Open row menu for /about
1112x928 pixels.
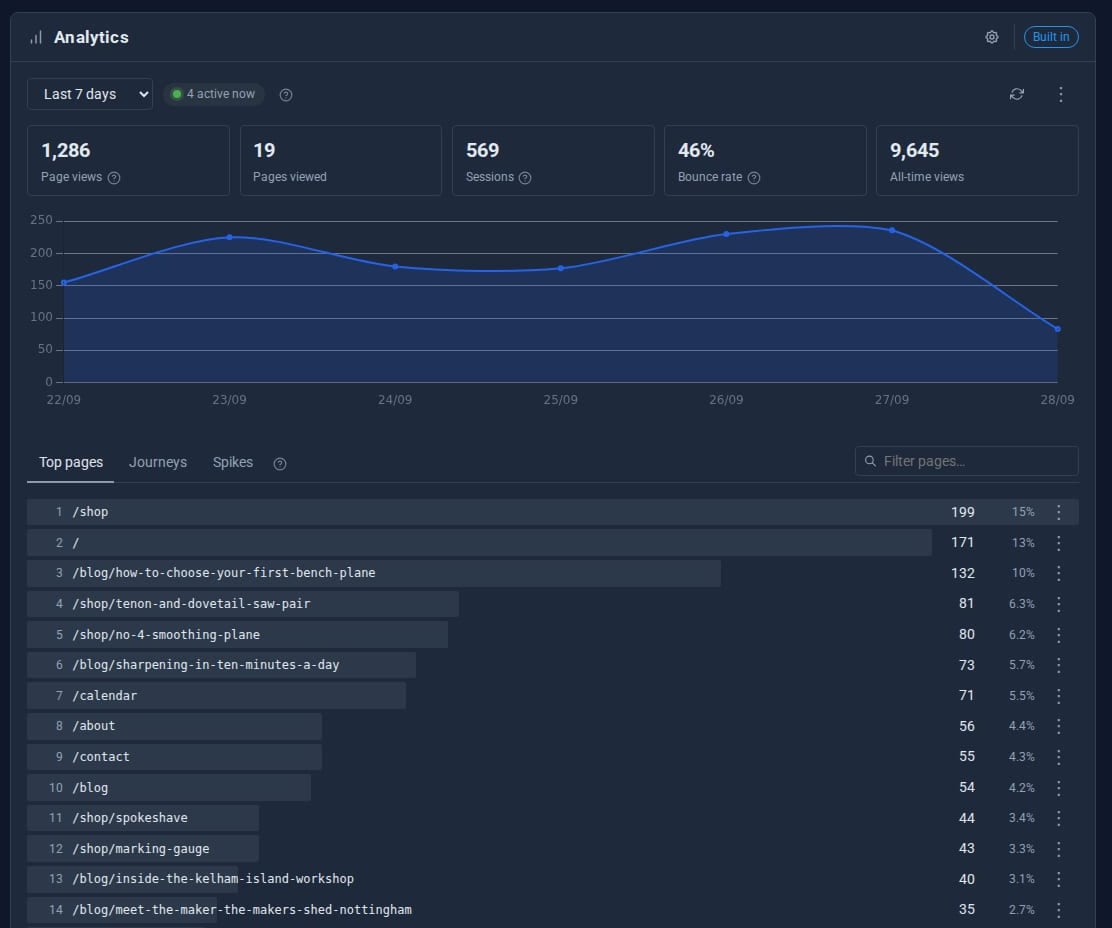(1059, 726)
